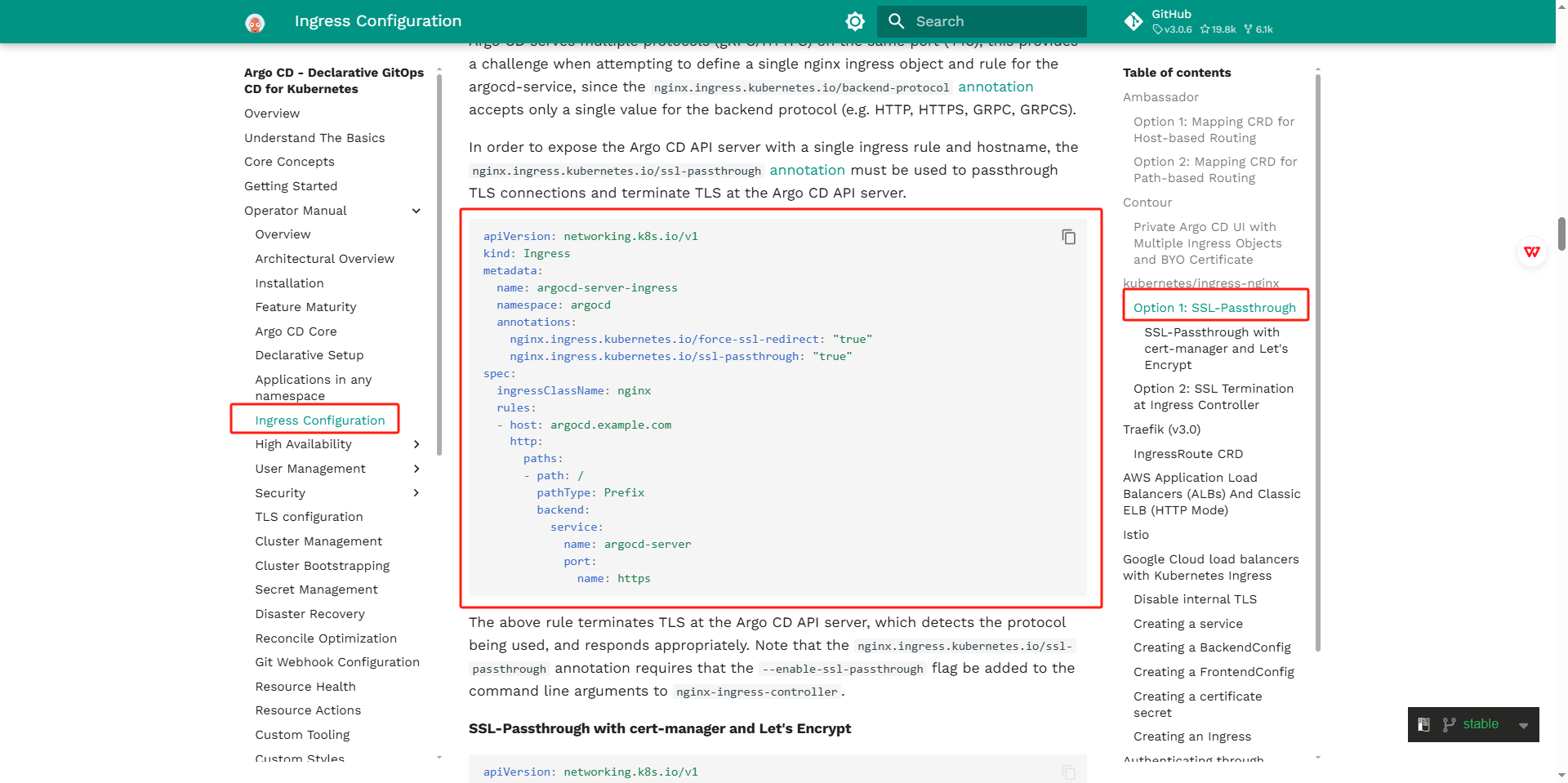Open Disaster Recovery page
This screenshot has height=783, width=1568.
tap(310, 614)
